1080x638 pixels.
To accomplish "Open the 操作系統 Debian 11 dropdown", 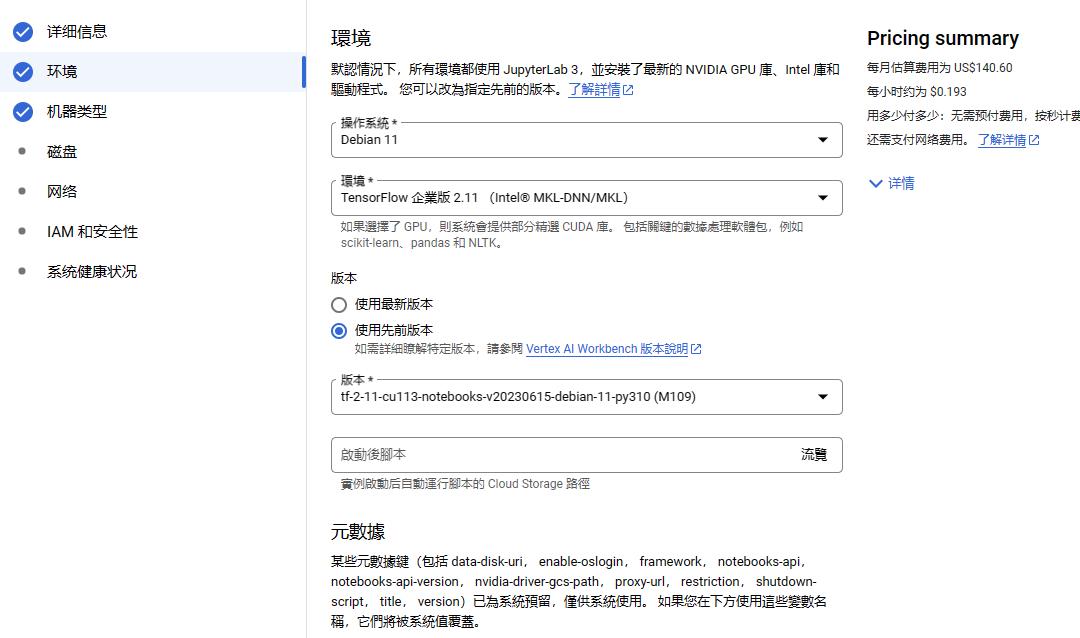I will tap(586, 140).
